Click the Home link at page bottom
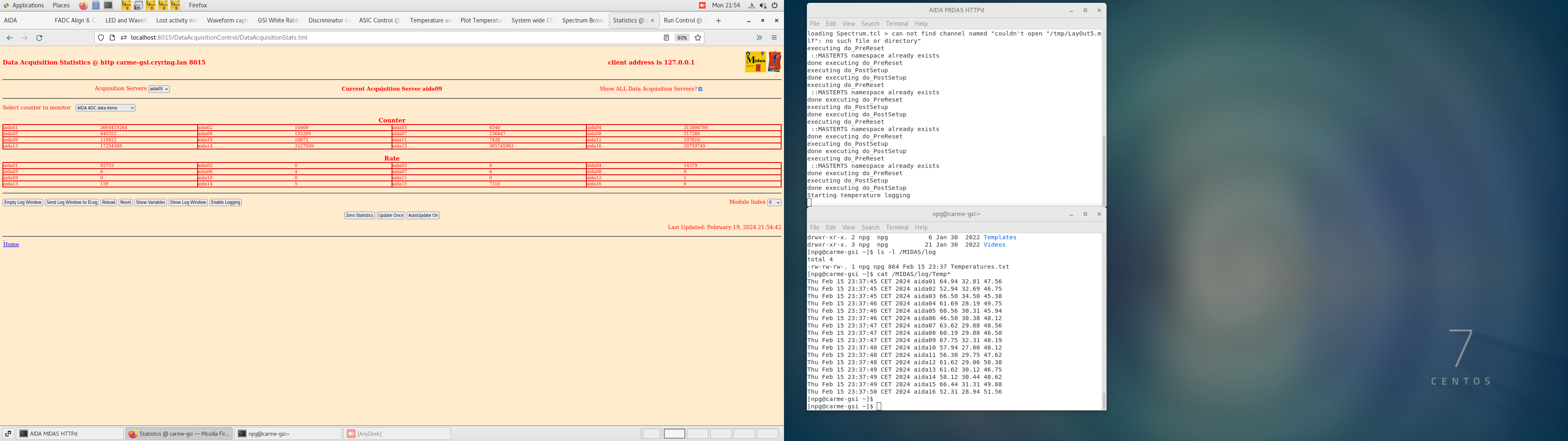The width and height of the screenshot is (1568, 441). click(10, 244)
